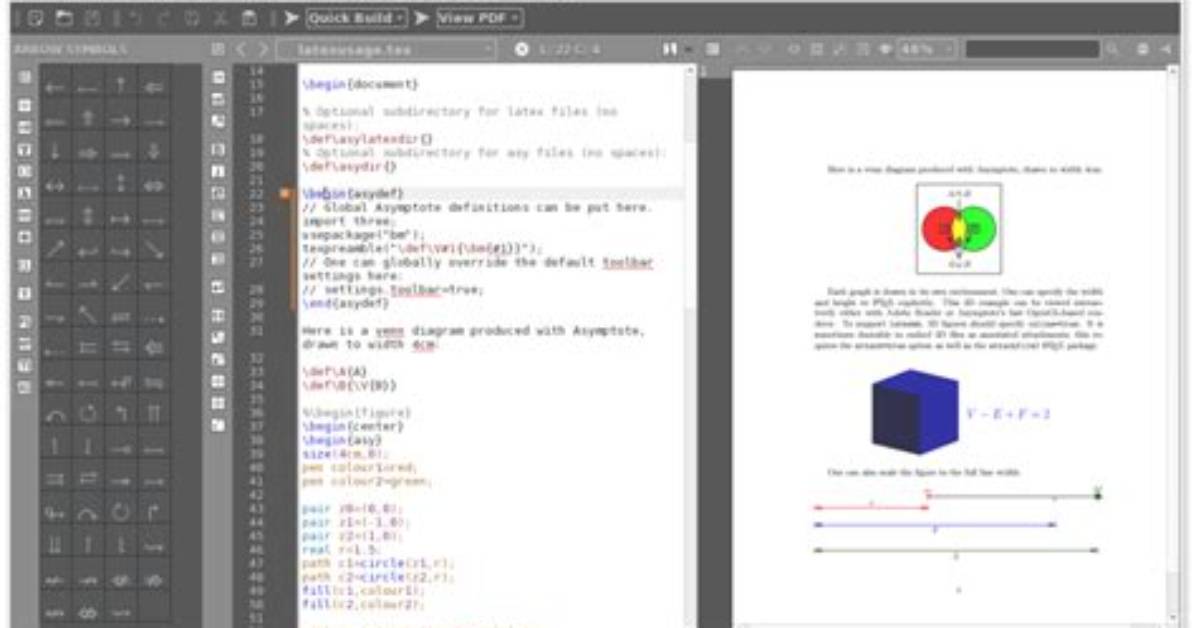Click the orange bookmark marker at line 22
The height and width of the screenshot is (628, 1196).
click(x=285, y=194)
